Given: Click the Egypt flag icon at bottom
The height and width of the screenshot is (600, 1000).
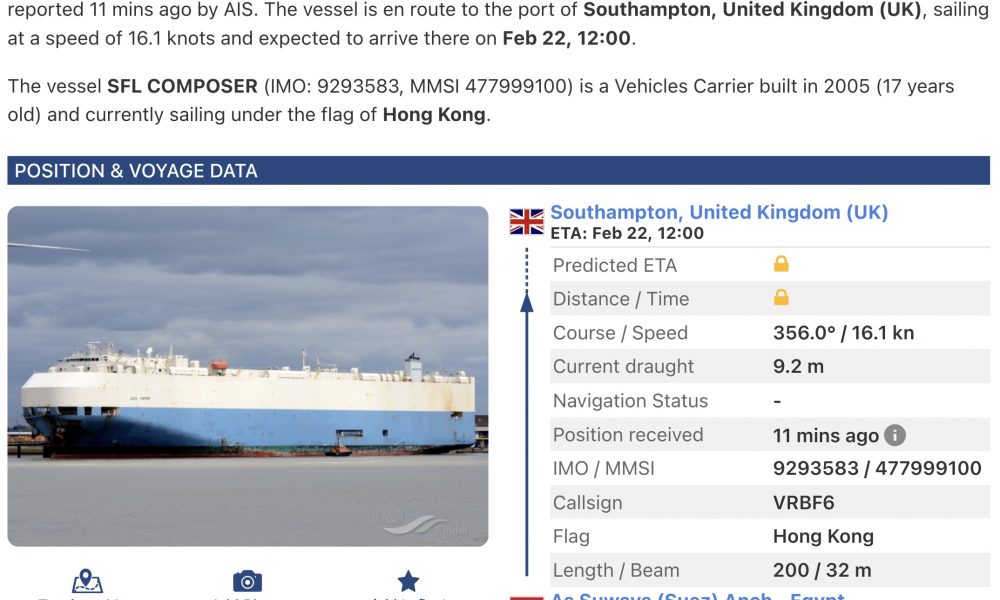Looking at the screenshot, I should coord(527,597).
